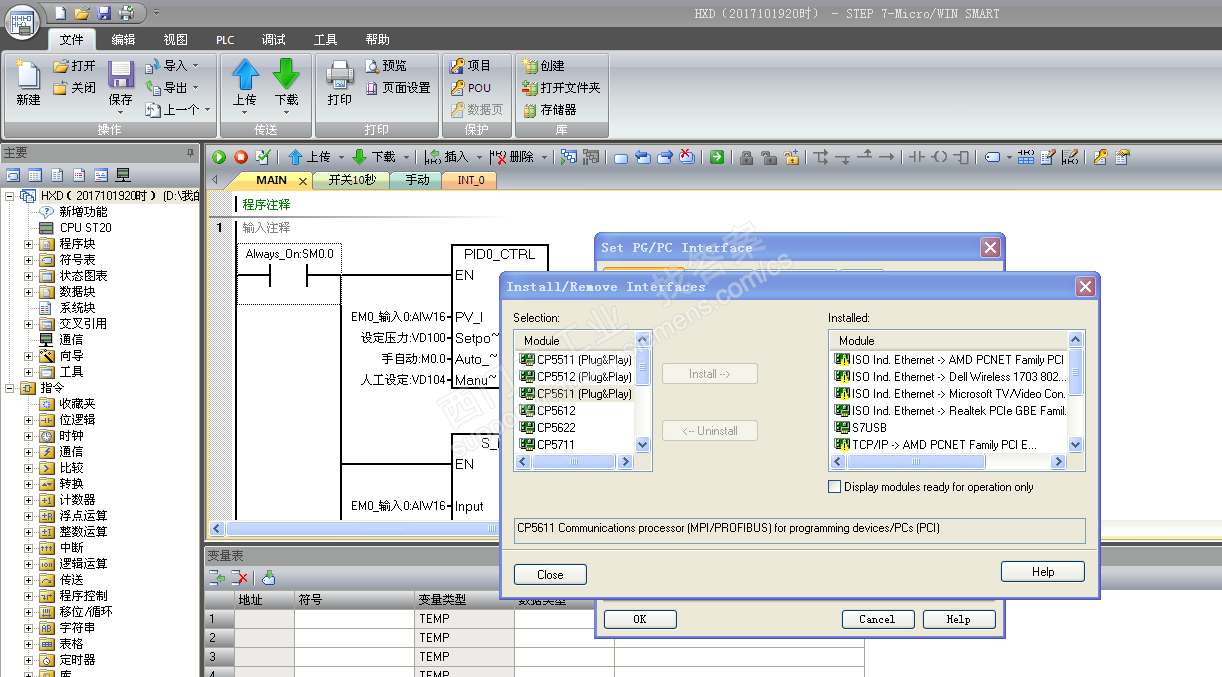Click the Compile icon in editor toolbar

point(263,157)
